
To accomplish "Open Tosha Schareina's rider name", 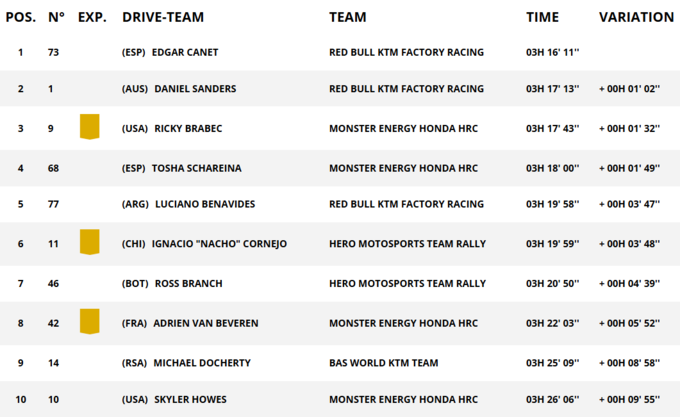I will point(196,168).
